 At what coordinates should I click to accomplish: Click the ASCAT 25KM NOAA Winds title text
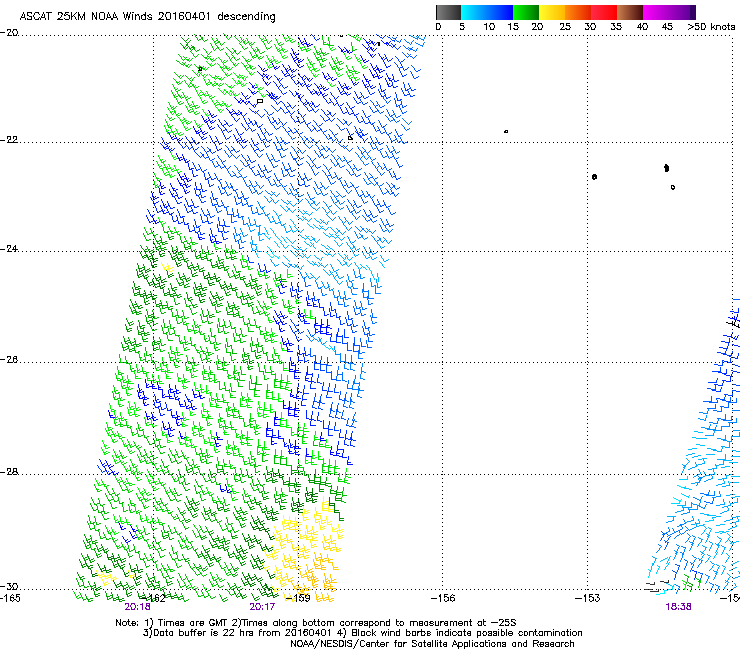147,17
